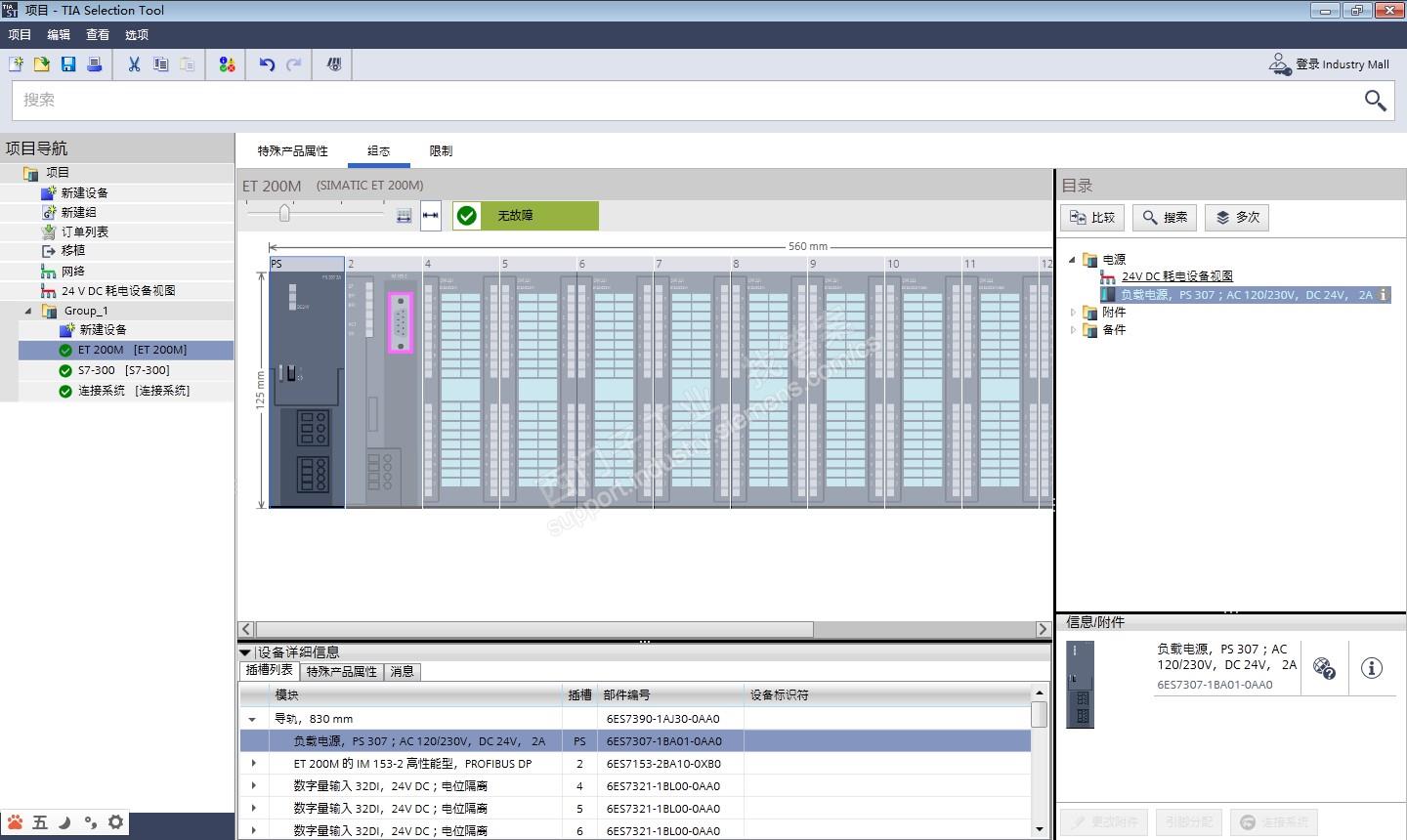Open the 项目 menu
1407x840 pixels.
coord(20,34)
